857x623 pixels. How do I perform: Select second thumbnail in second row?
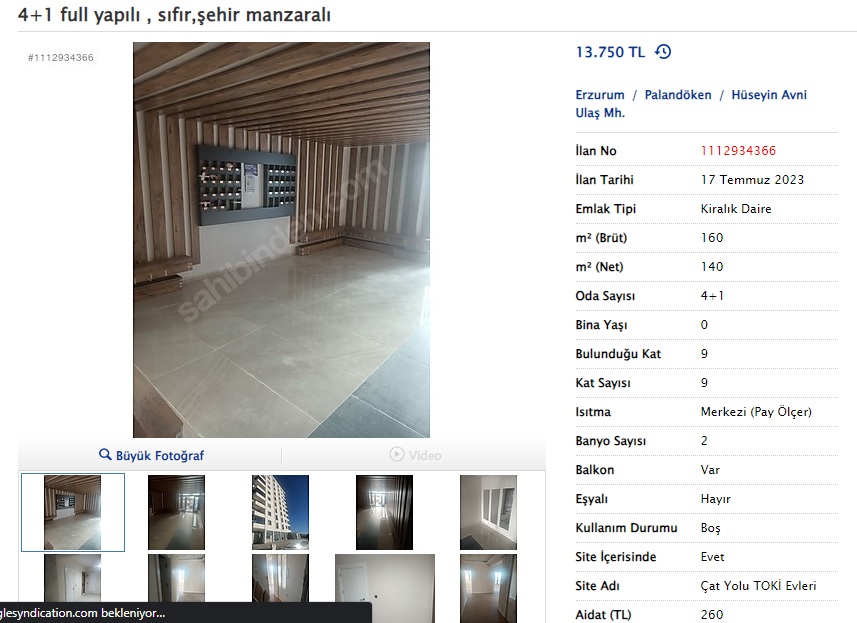click(177, 588)
